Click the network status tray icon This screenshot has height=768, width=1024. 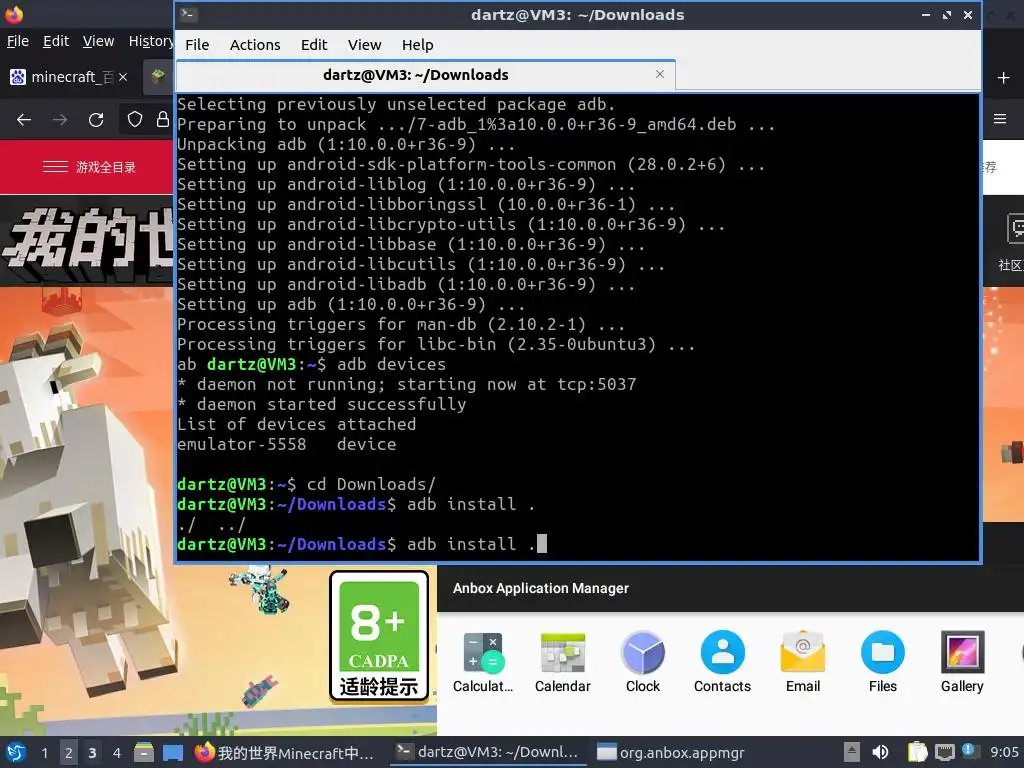click(944, 752)
